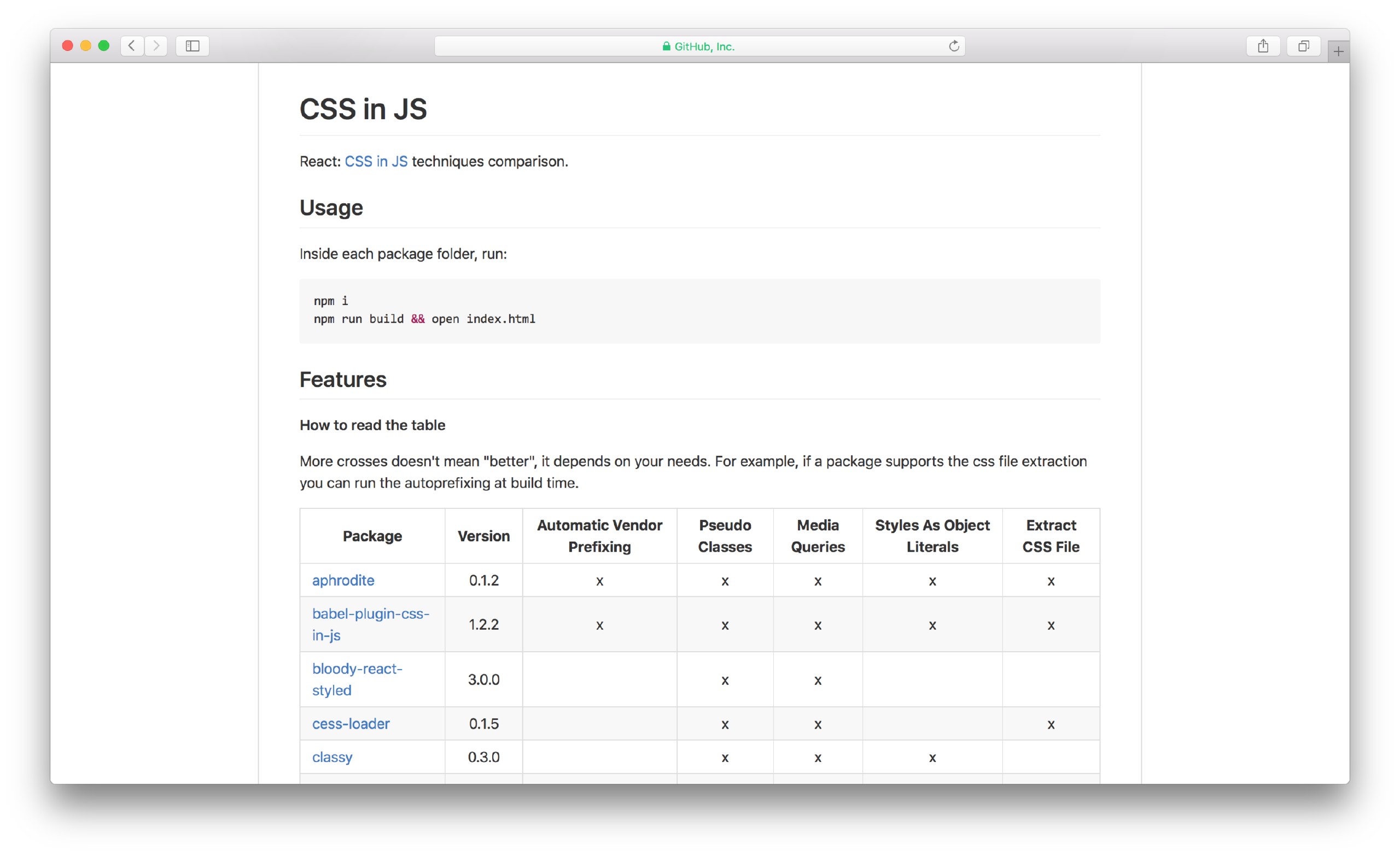Screen dimensions: 1400x856
Task: Click babel-plugin-css-in-js version 1.2.2 cell
Action: coord(483,624)
